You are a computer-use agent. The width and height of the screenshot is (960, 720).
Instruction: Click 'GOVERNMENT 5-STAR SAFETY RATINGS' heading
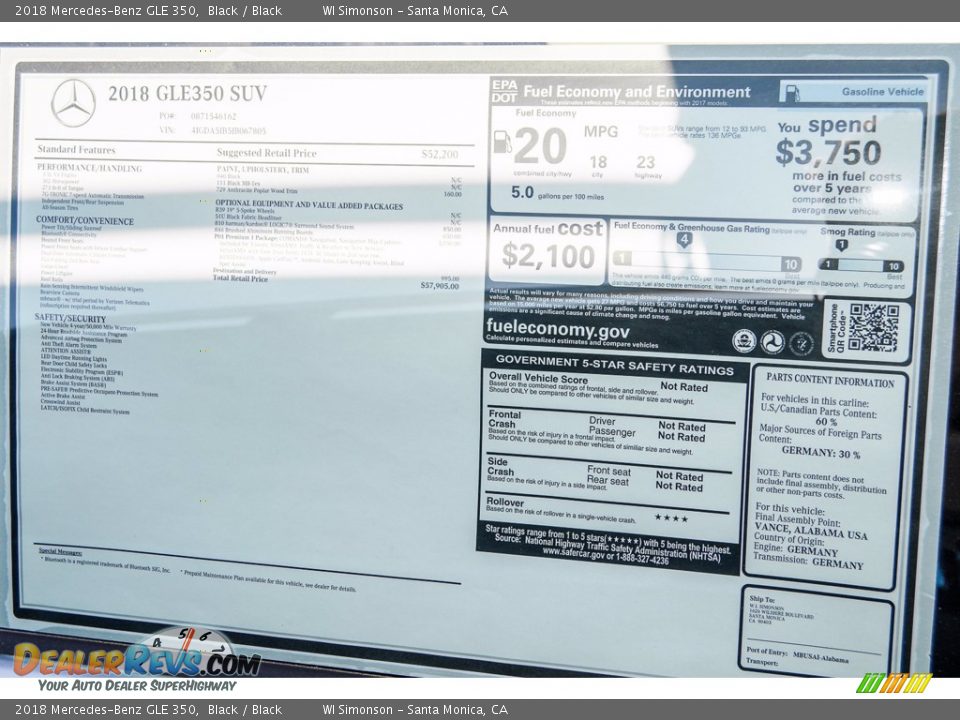pyautogui.click(x=615, y=365)
